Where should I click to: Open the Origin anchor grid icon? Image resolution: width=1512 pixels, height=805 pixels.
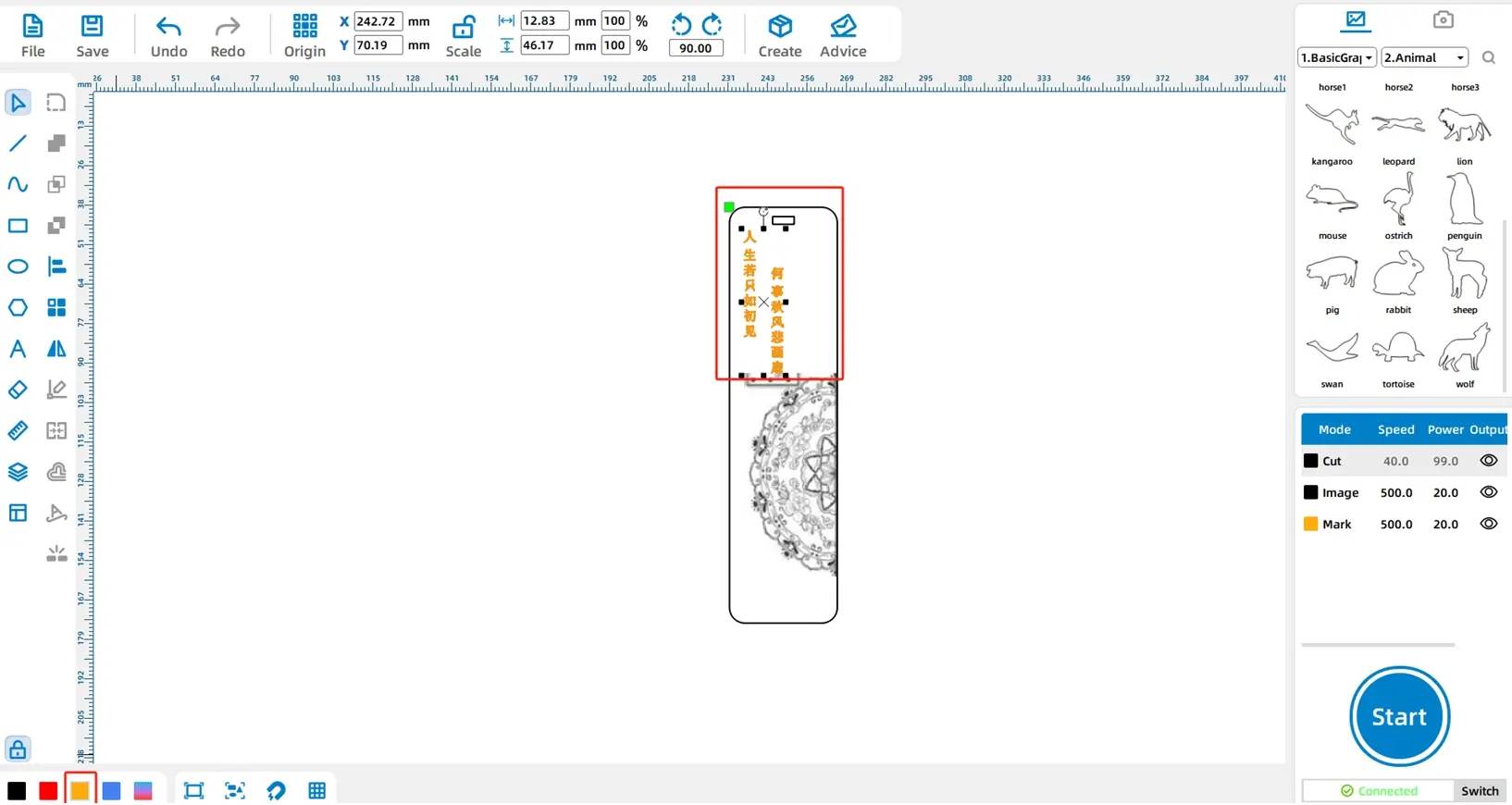[304, 26]
